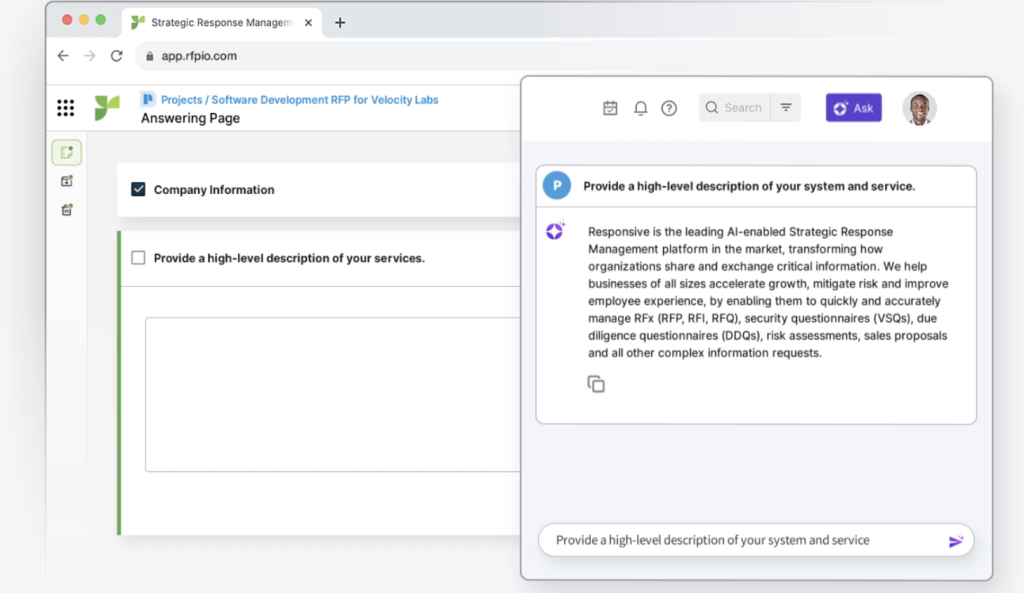Send the prompt with the arrow icon
Viewport: 1024px width, 593px height.
point(955,541)
